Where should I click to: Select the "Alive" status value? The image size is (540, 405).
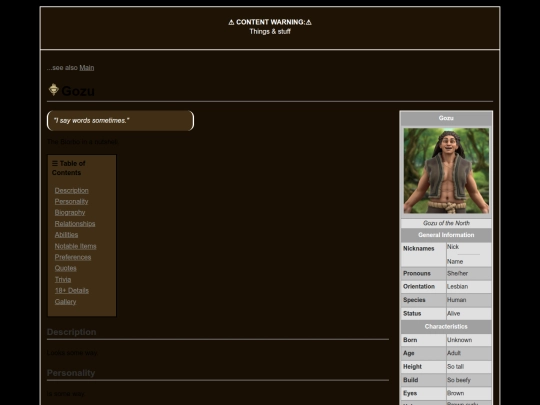click(454, 313)
